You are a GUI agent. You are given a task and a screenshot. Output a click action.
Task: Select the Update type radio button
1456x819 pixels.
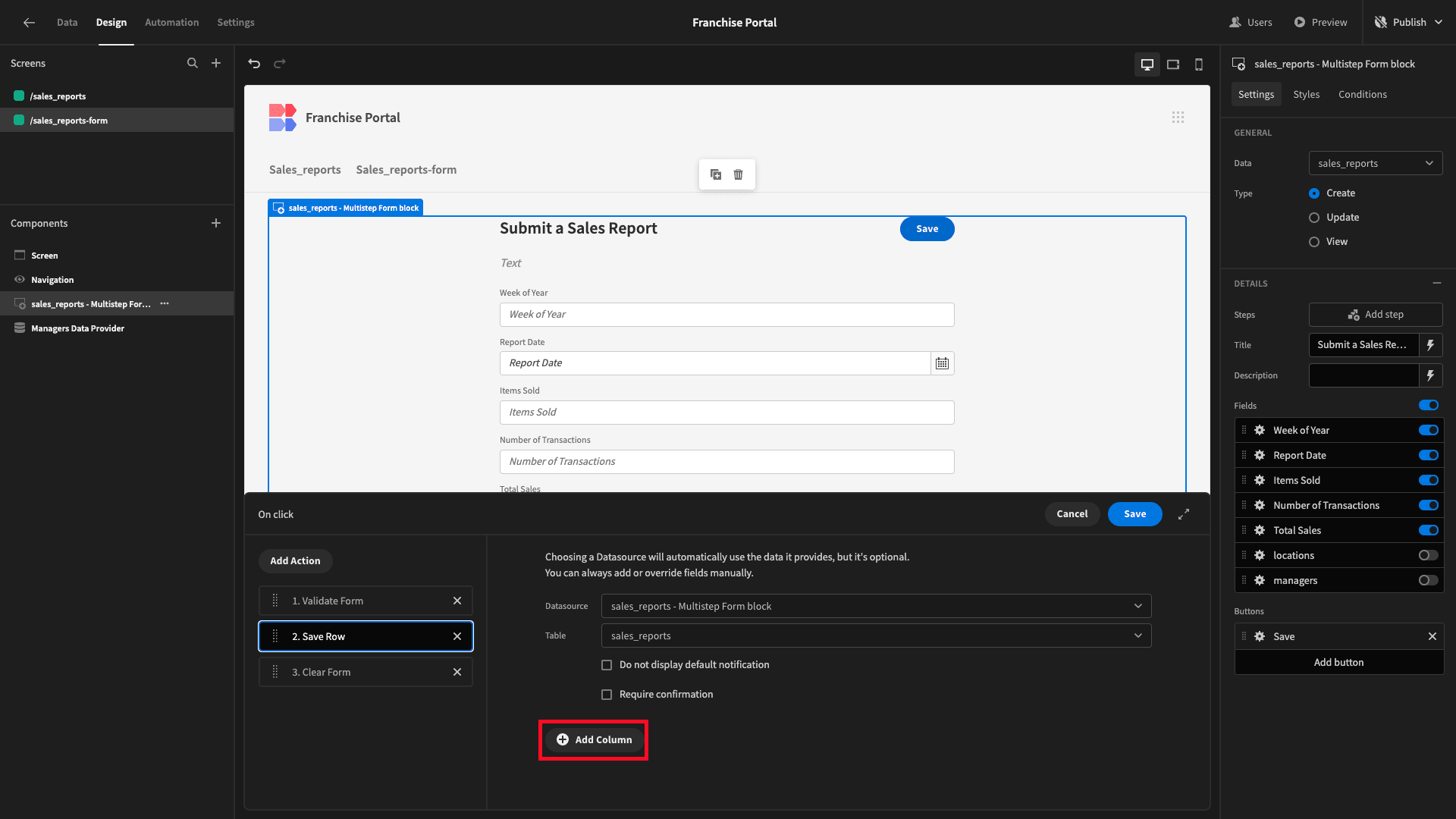[1314, 218]
